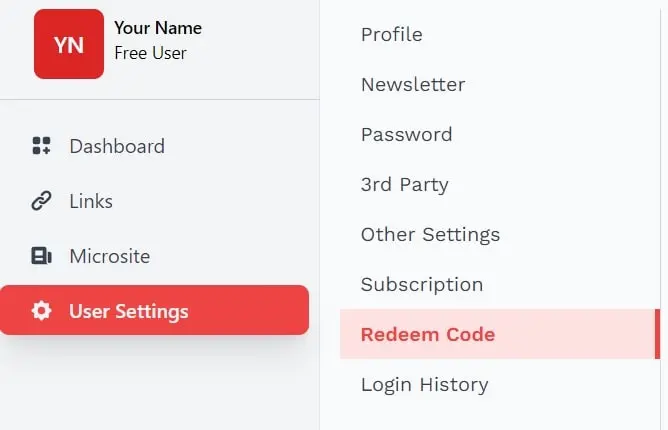
Task: Click the Your Name account text
Action: 158,28
